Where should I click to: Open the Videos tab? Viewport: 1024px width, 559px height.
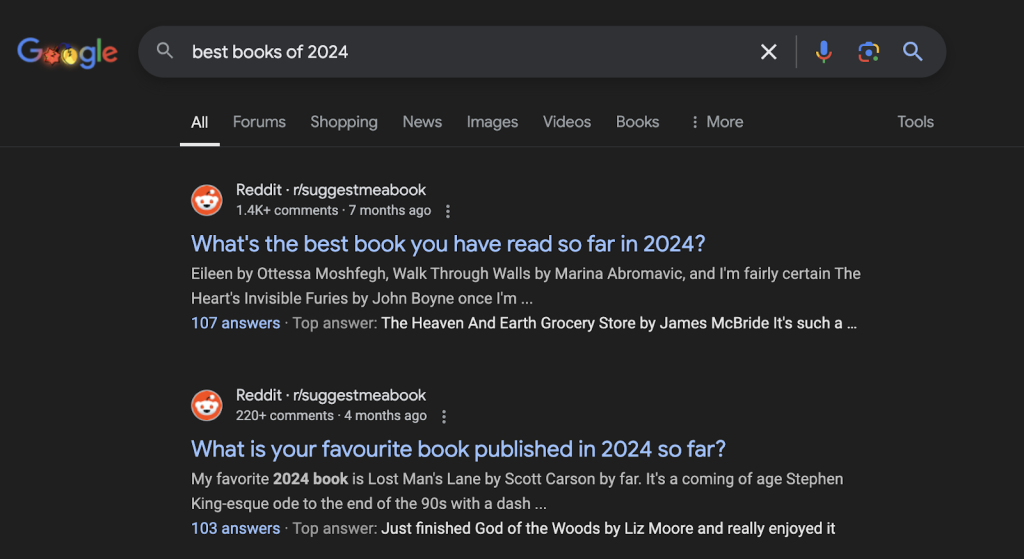pos(567,121)
